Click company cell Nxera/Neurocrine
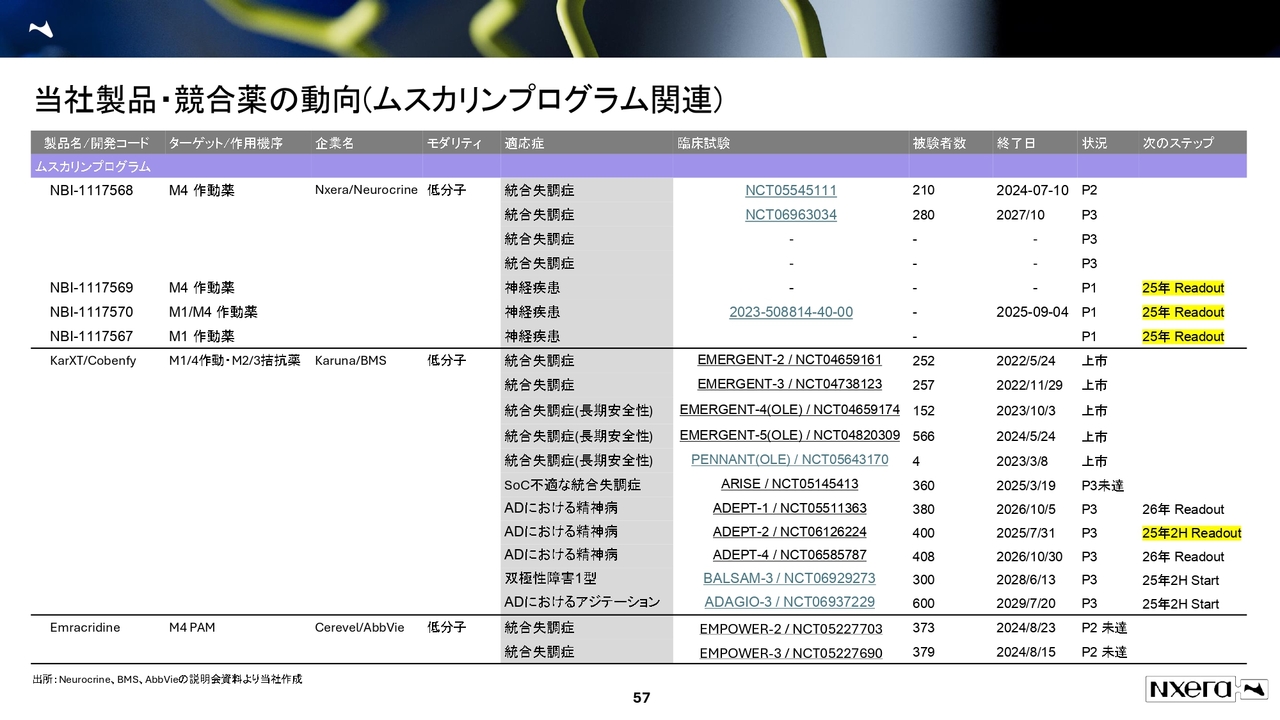This screenshot has width=1280, height=720. click(x=366, y=190)
